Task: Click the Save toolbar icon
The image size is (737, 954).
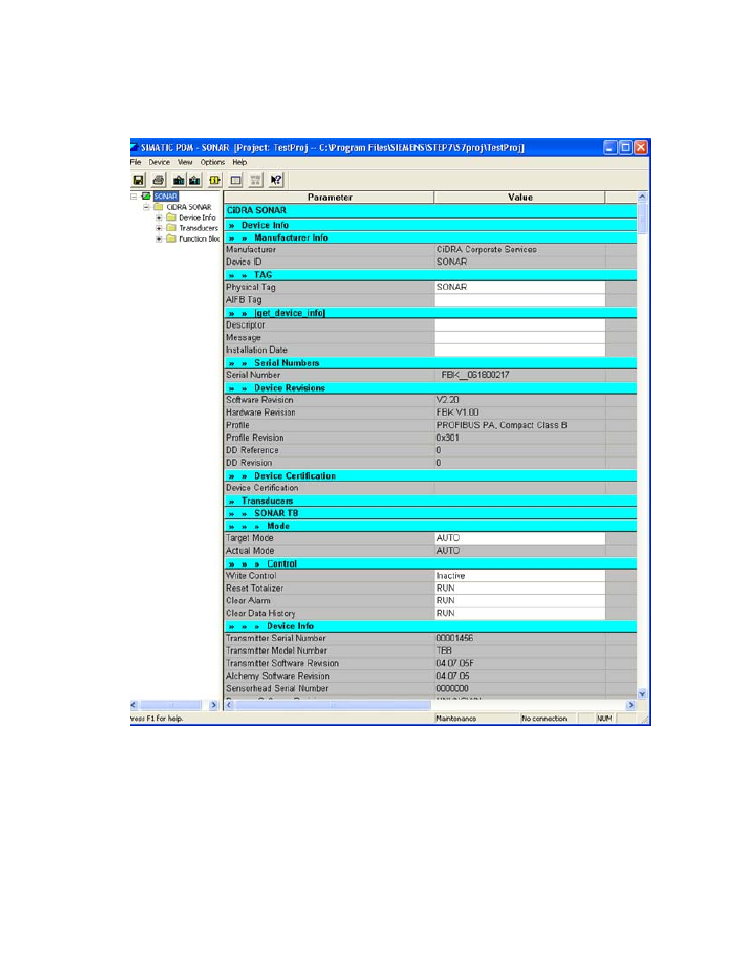Action: tap(139, 180)
